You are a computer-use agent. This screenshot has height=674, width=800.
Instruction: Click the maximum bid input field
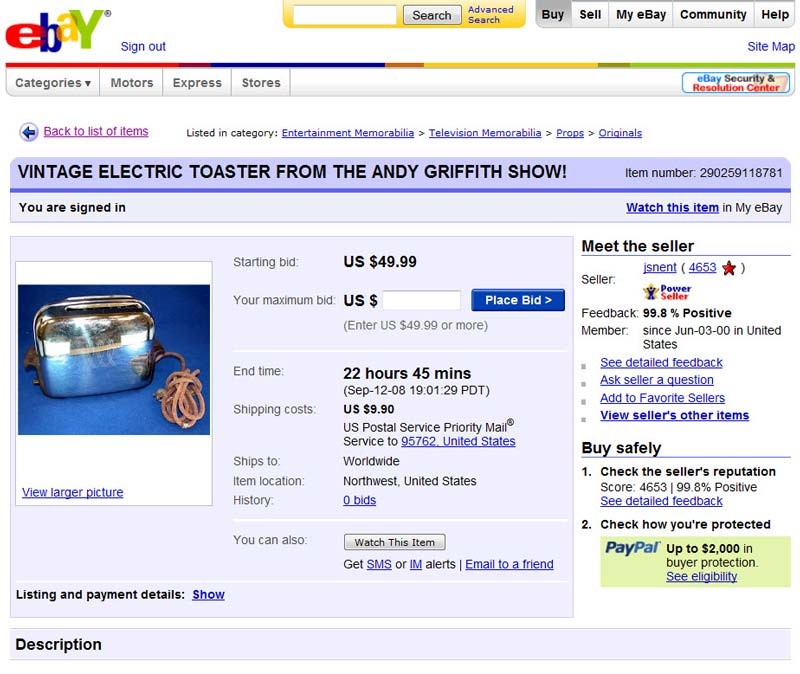[421, 300]
